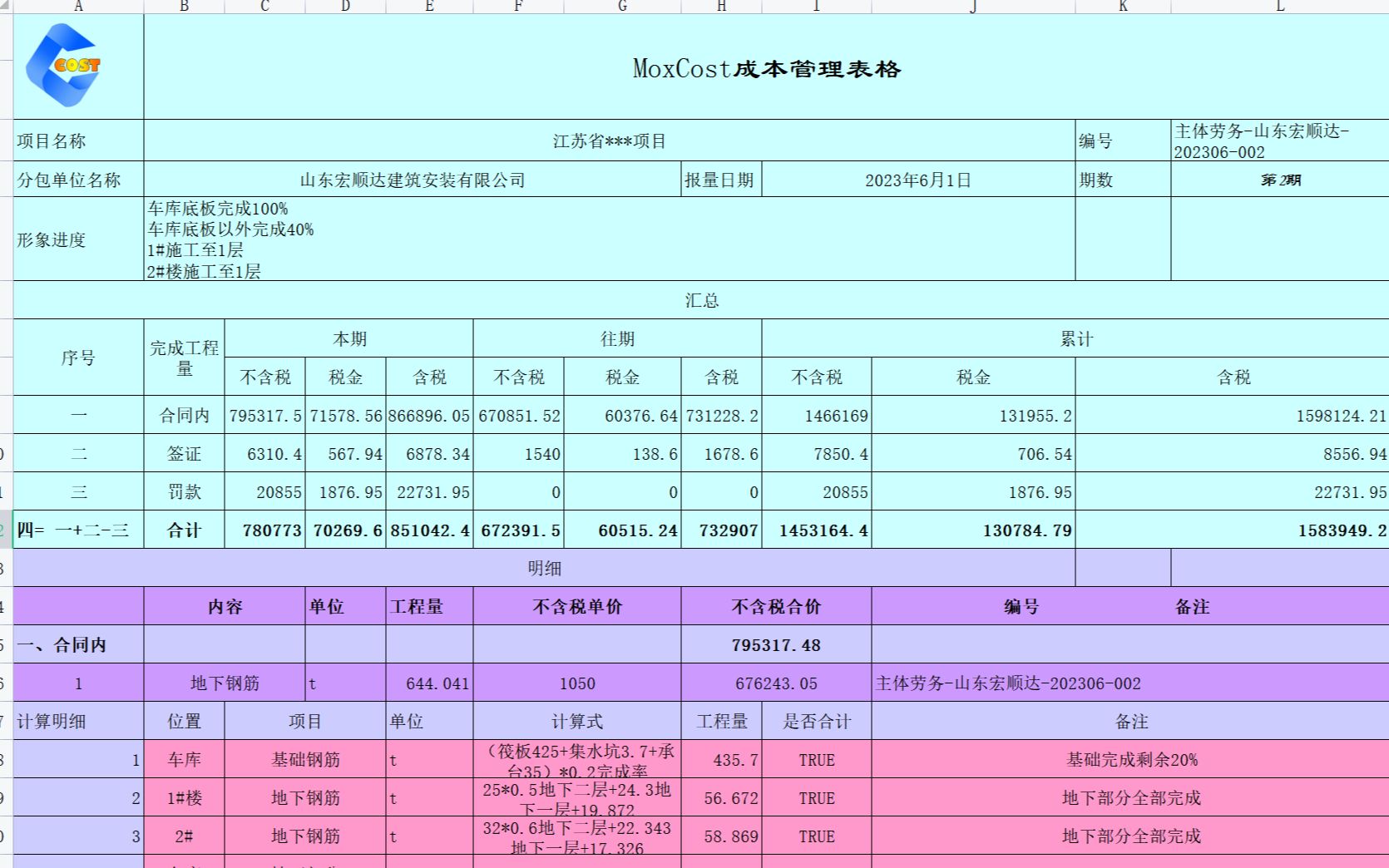This screenshot has height=868, width=1389.
Task: Select the unit price 1050 cell
Action: point(577,683)
